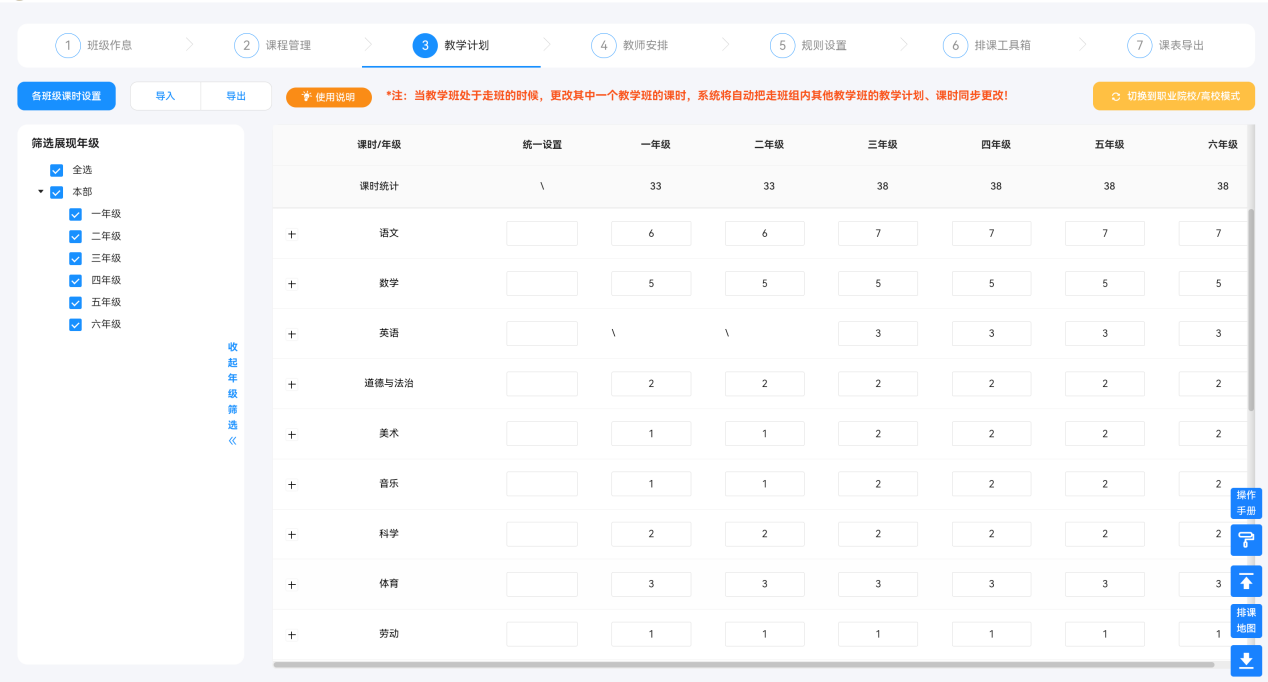Uncheck the 五年级 checkbox

pos(75,302)
